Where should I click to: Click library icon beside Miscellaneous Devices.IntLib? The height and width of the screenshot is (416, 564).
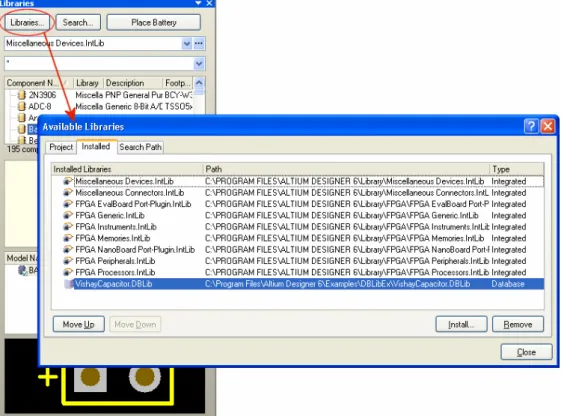pyautogui.click(x=68, y=181)
